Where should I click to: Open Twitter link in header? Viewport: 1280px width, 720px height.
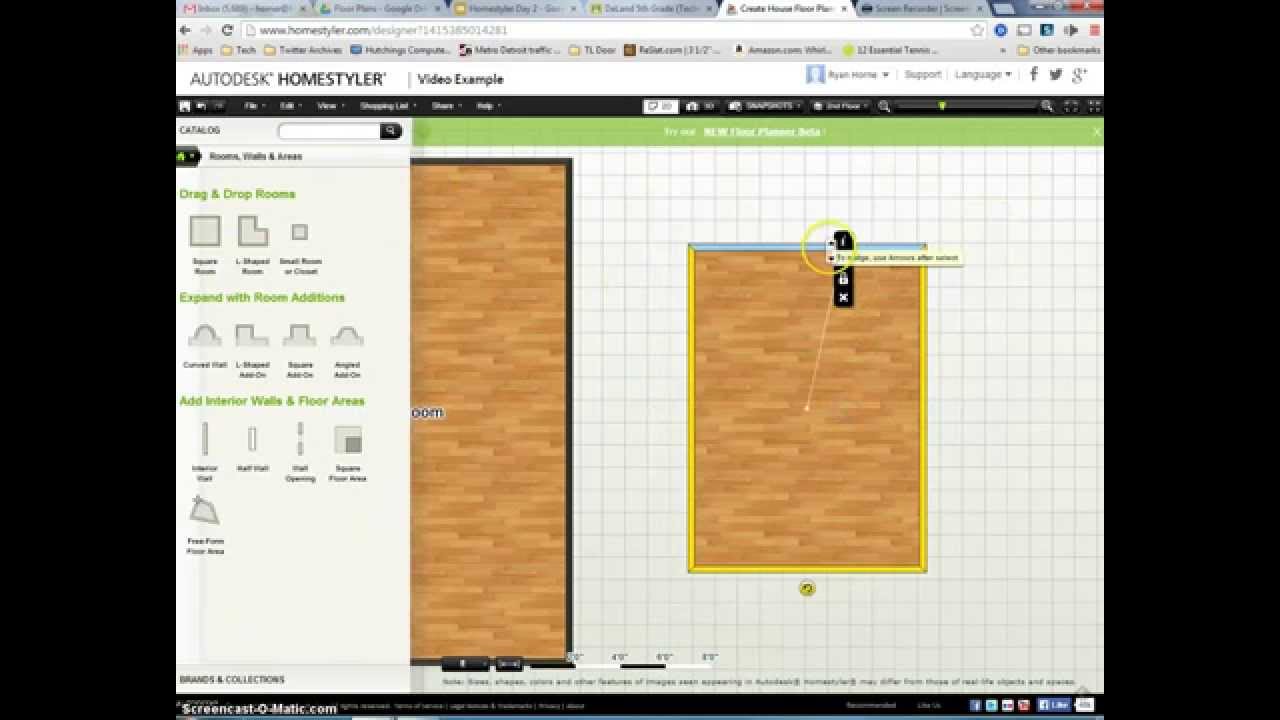pyautogui.click(x=1056, y=74)
